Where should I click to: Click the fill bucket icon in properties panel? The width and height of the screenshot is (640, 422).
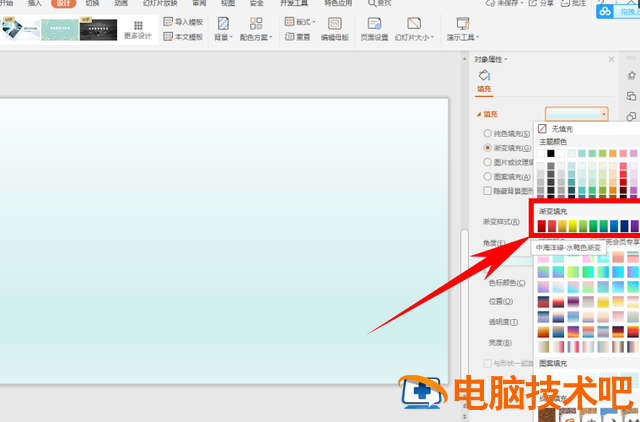coord(484,76)
